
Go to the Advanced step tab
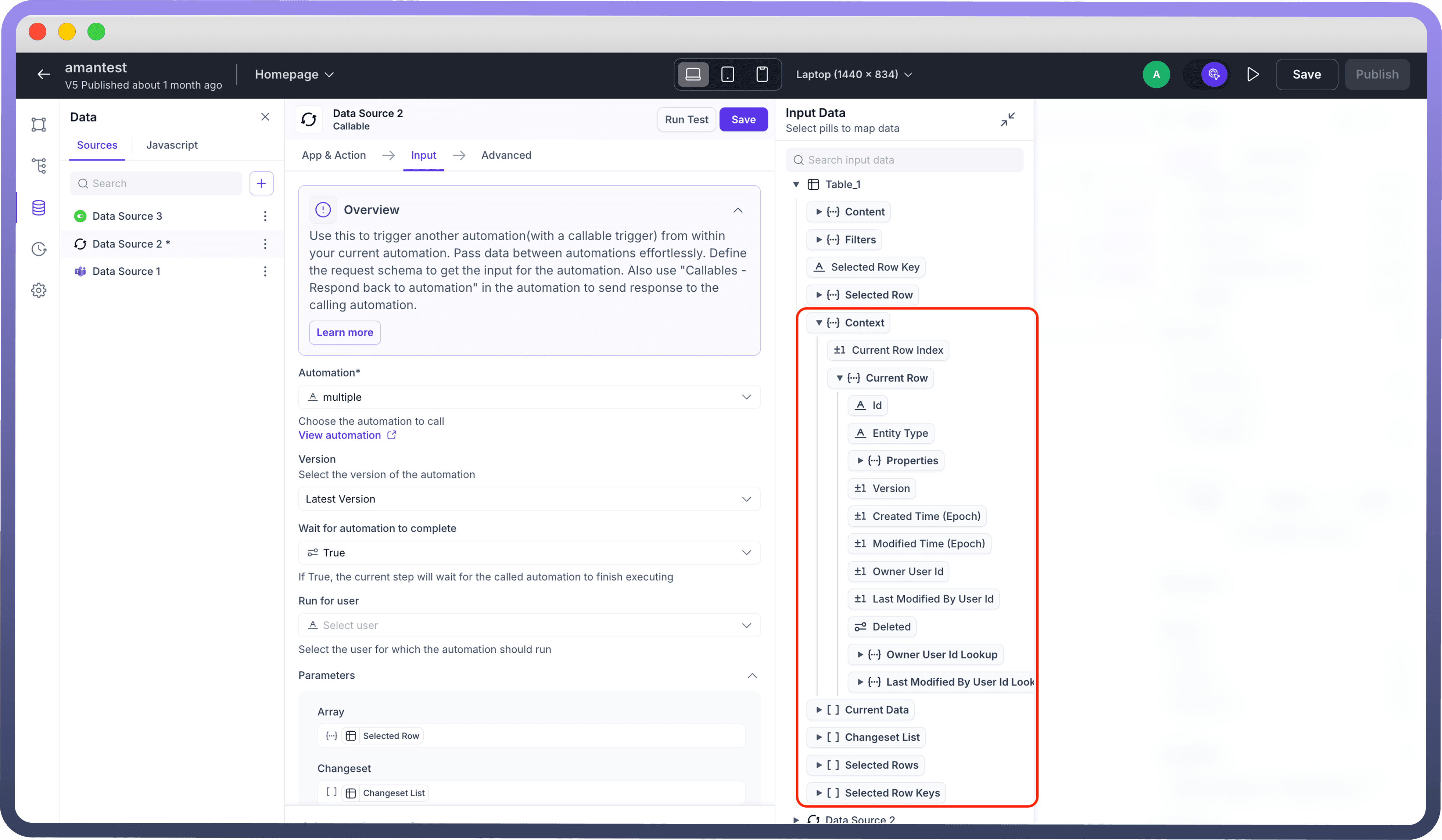[x=506, y=155]
